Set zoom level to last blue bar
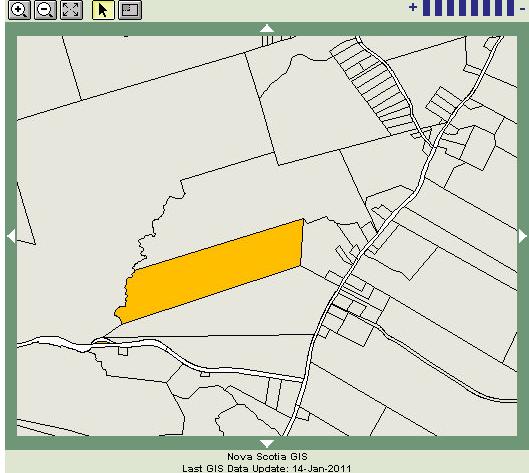Viewport: 529px width, 473px height. [510, 8]
